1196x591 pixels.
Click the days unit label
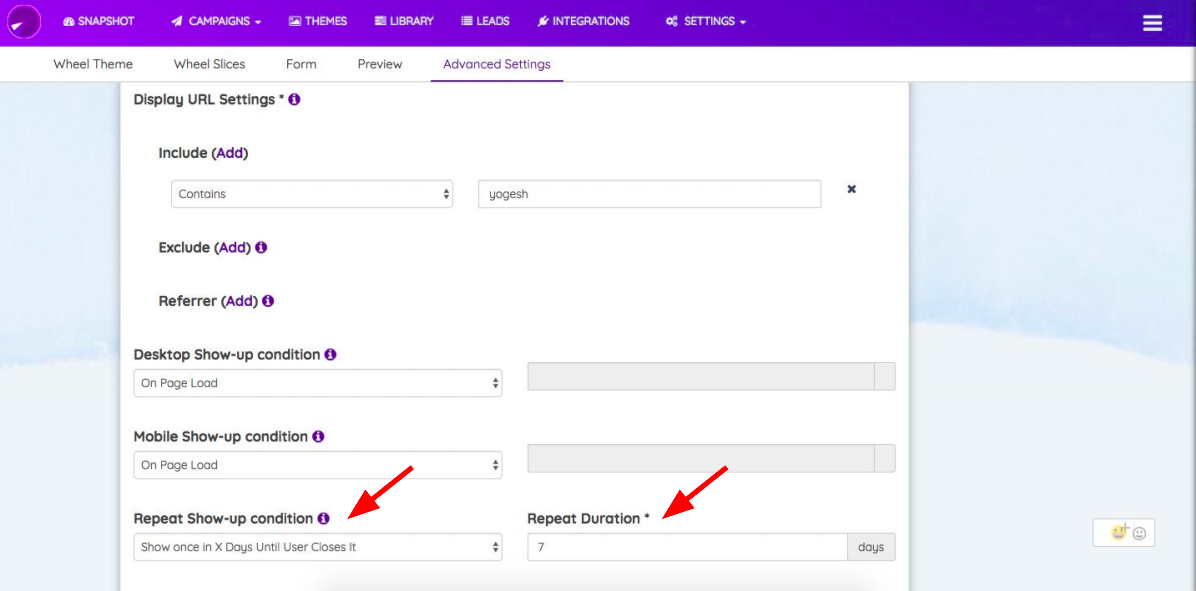871,547
